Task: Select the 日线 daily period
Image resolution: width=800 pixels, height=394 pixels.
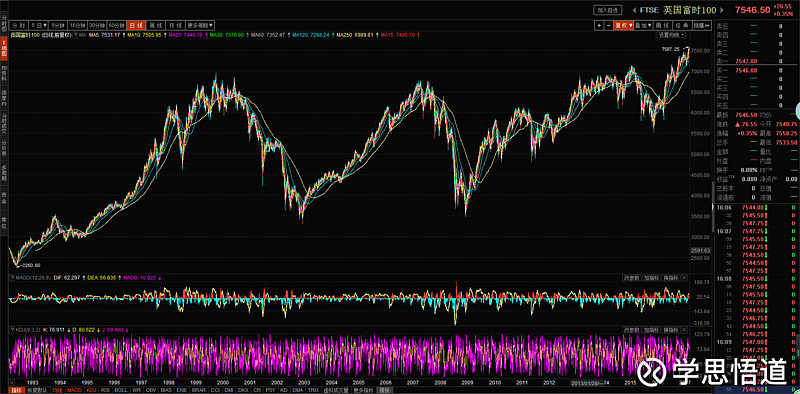Action: coord(136,26)
